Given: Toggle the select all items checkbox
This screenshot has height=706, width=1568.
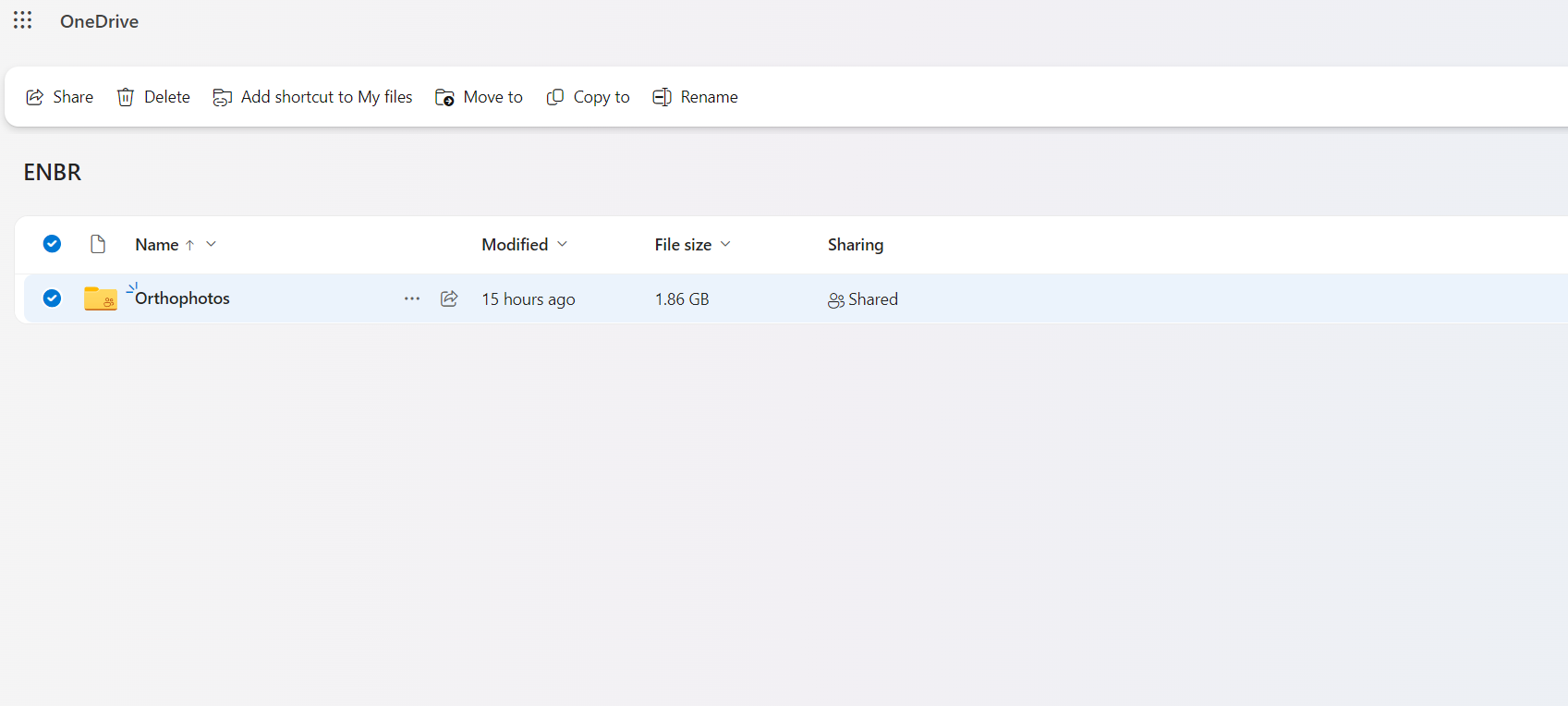Looking at the screenshot, I should tap(52, 244).
